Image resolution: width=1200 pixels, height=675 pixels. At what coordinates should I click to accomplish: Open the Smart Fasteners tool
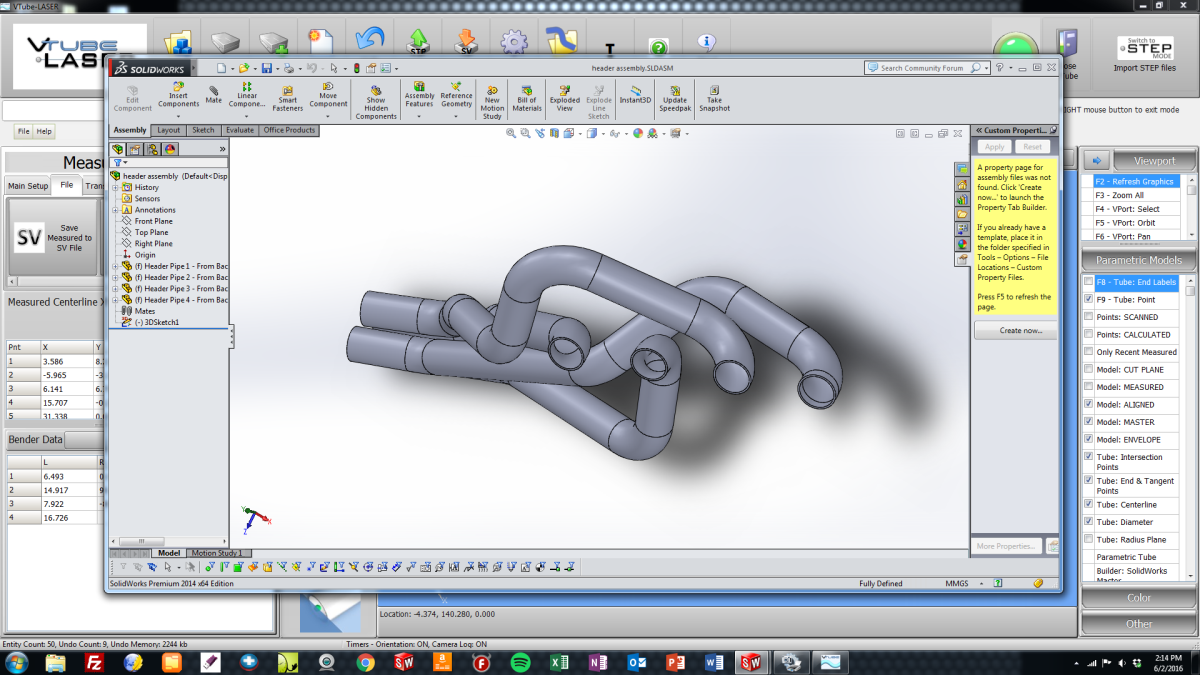coord(288,98)
